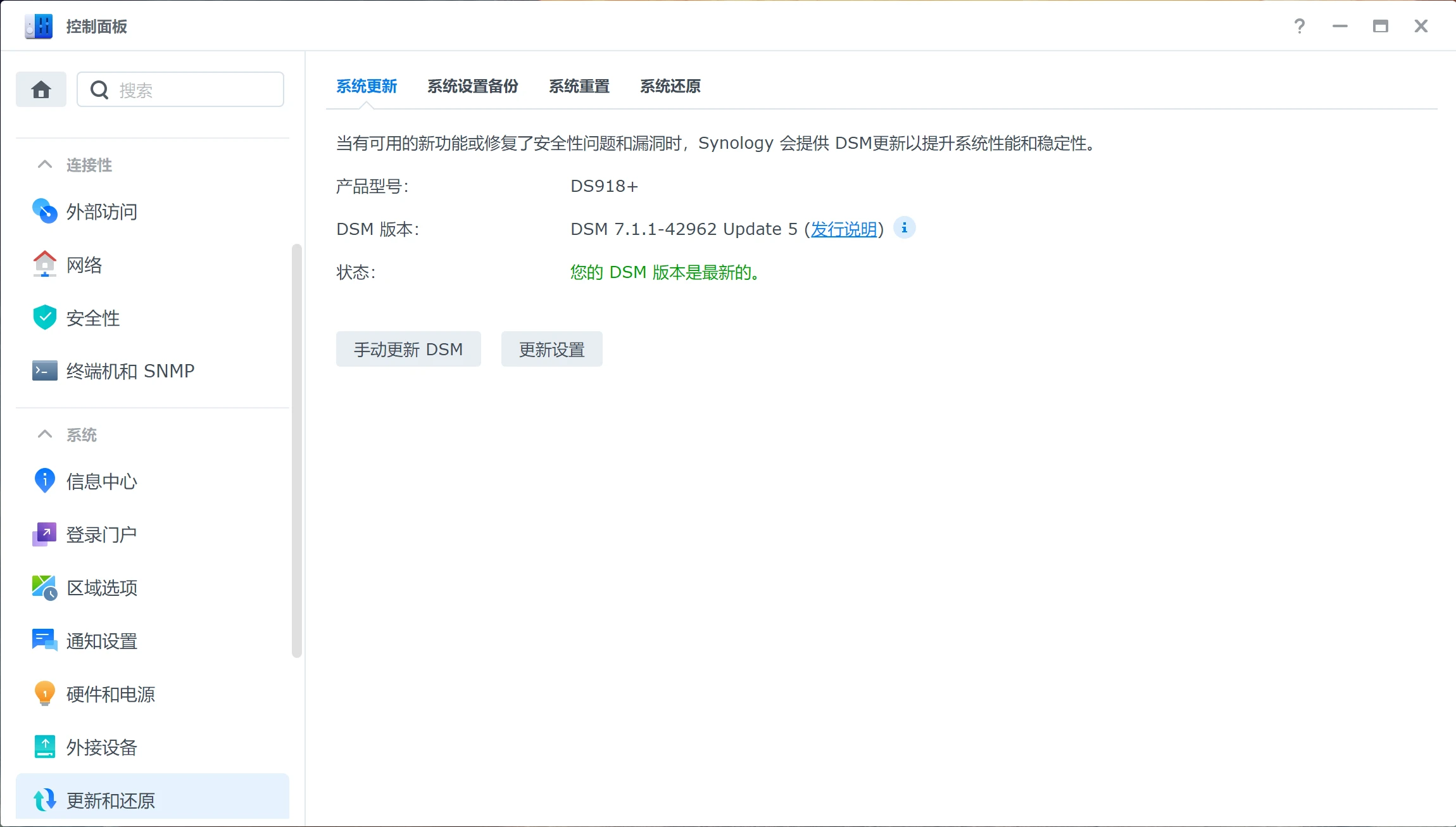1456x827 pixels.
Task: Click the 更新和还原 refresh arrows icon
Action: [x=44, y=800]
